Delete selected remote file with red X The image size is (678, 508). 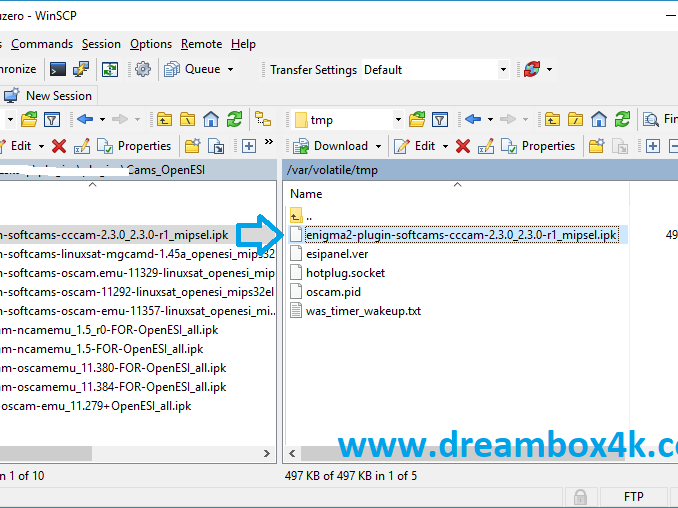tap(463, 146)
